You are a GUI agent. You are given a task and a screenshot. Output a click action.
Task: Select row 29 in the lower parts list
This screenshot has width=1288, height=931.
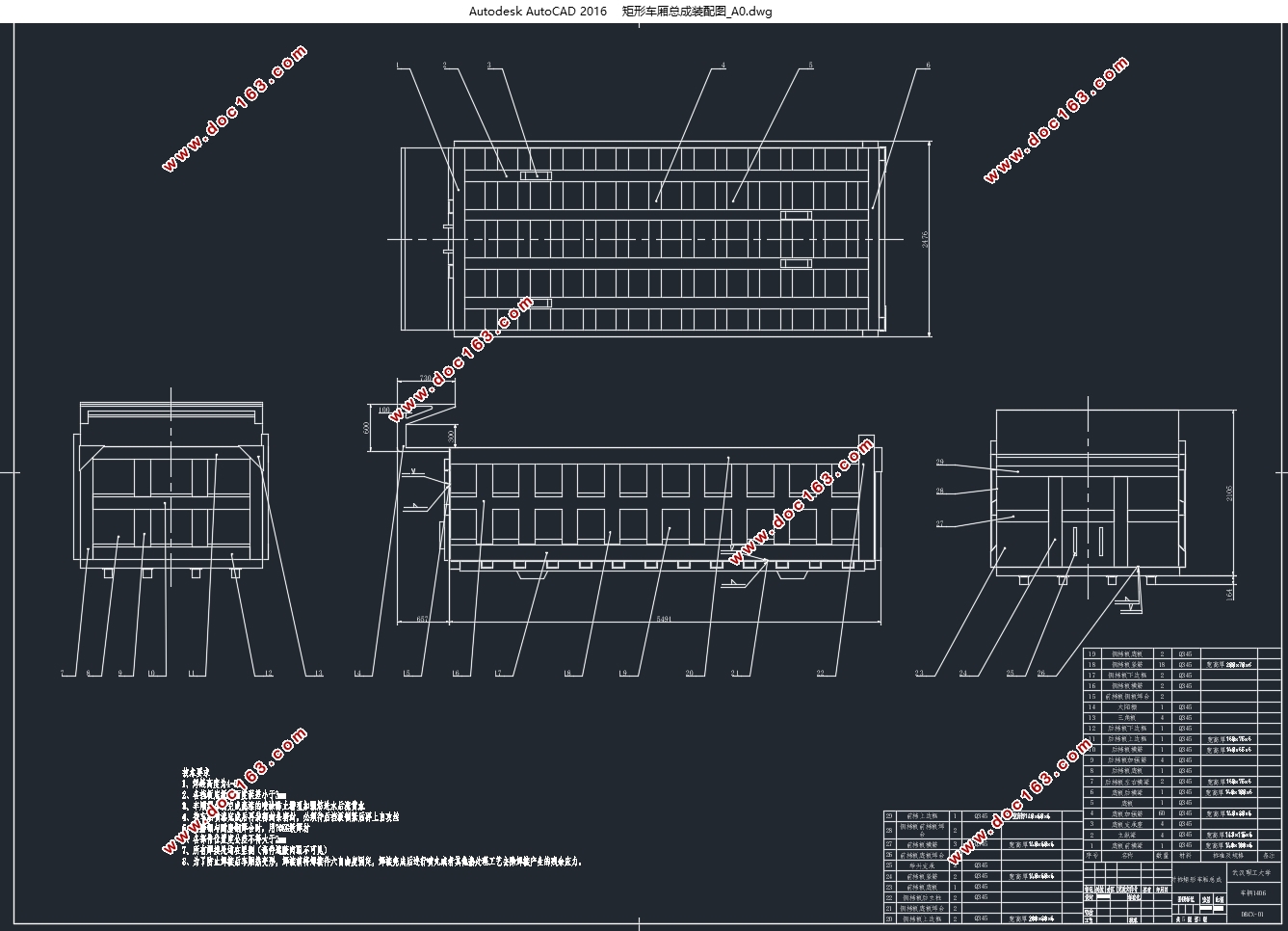coord(983,815)
